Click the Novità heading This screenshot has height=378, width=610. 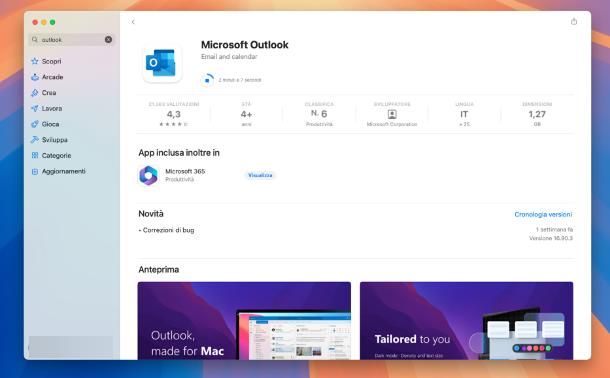151,214
